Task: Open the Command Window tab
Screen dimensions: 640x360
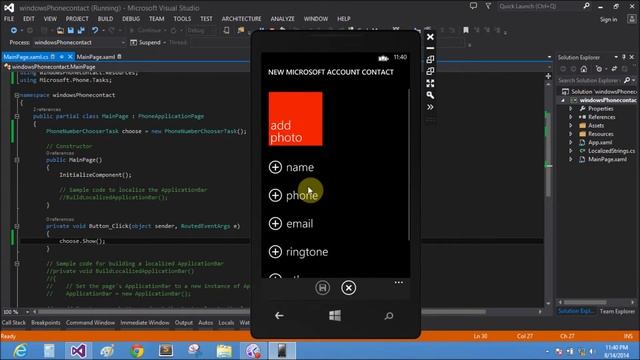Action: click(90, 322)
